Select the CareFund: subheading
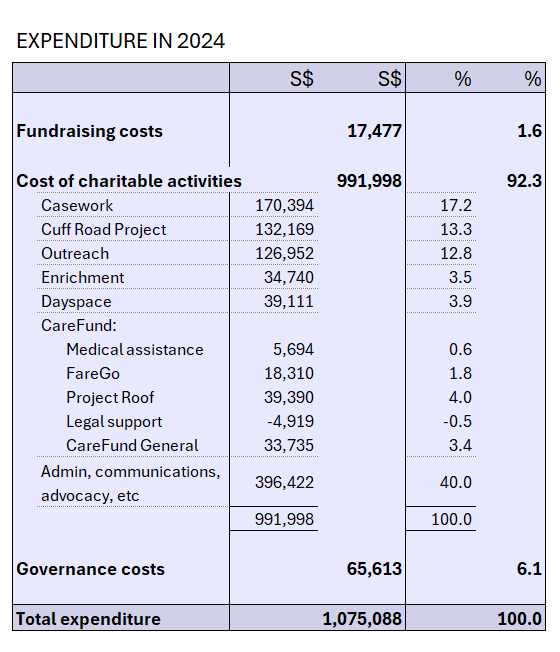The height and width of the screenshot is (652, 560). 79,326
